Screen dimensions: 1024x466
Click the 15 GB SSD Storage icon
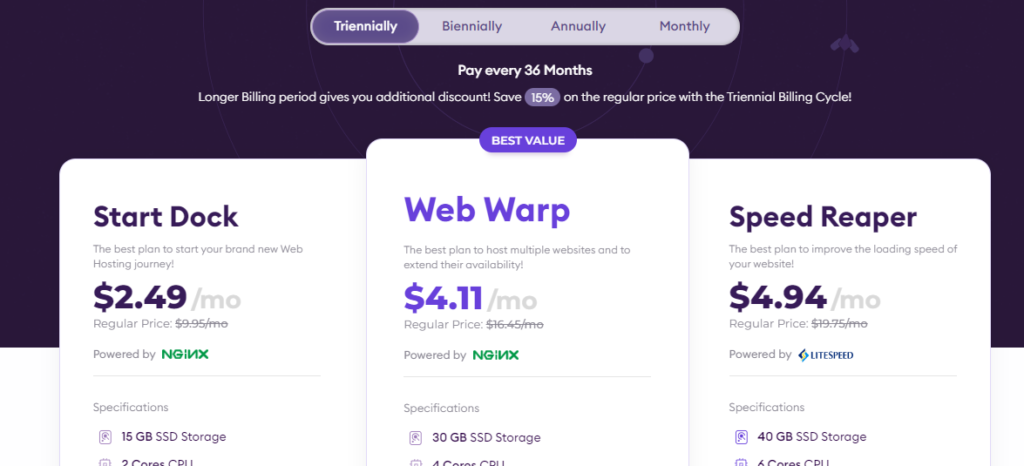point(104,437)
